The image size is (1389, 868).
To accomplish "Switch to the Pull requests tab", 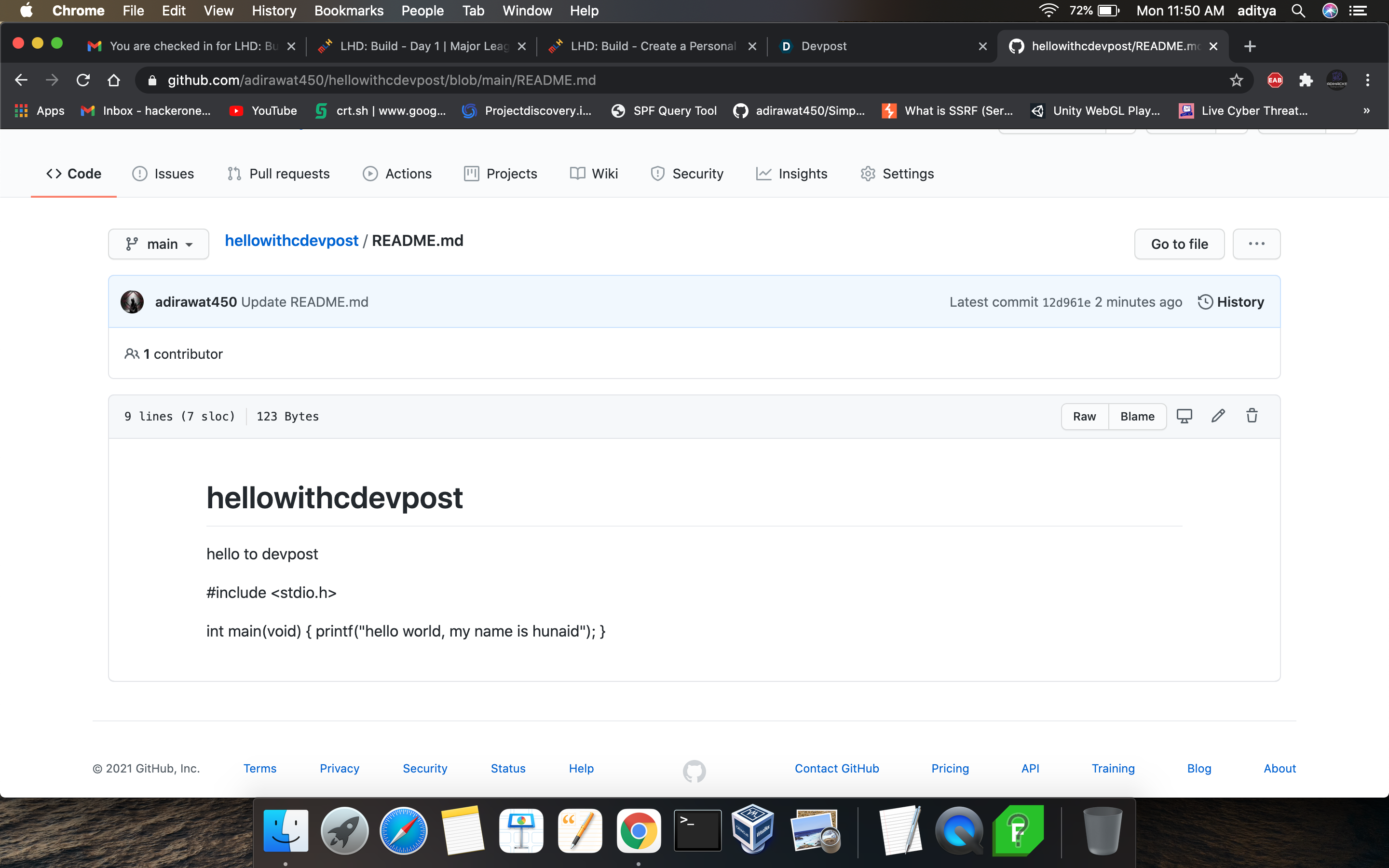I will 278,174.
